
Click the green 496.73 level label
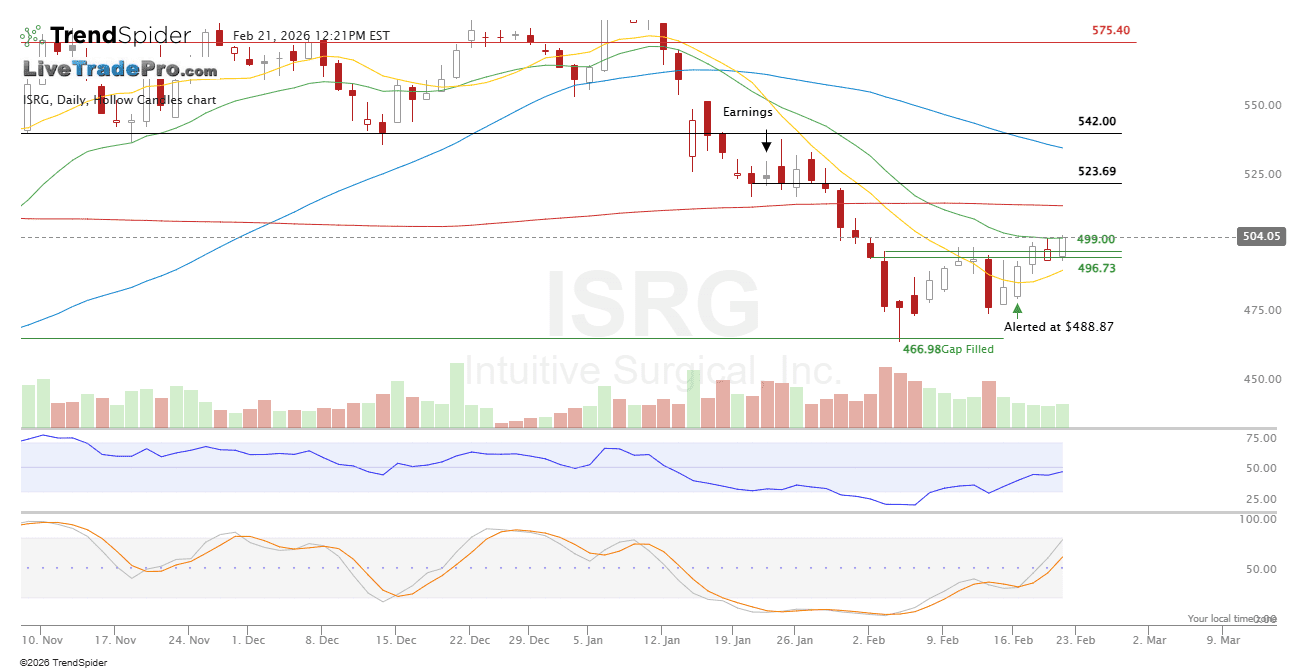[1096, 268]
